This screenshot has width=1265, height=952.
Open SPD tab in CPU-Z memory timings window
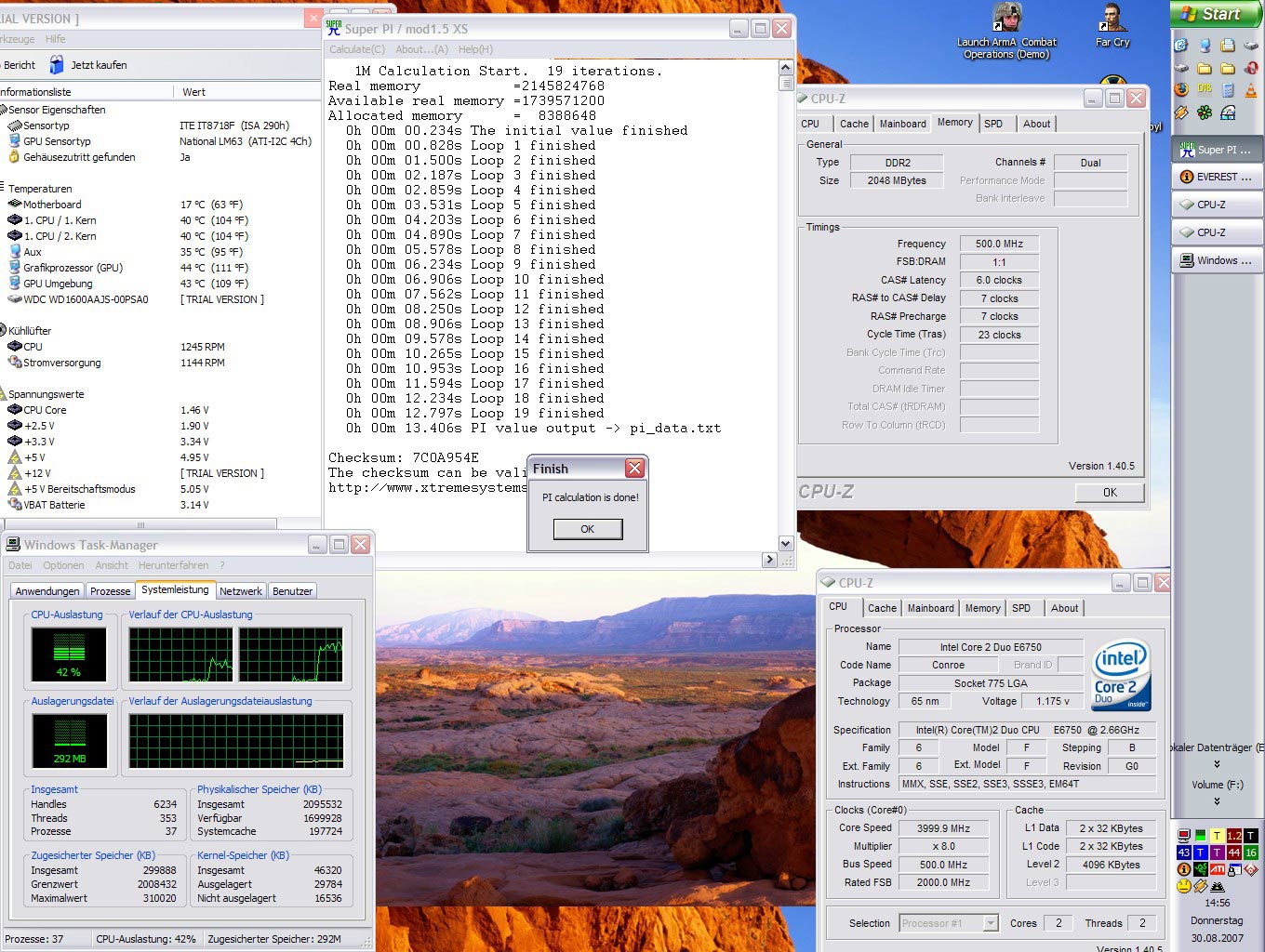point(993,124)
